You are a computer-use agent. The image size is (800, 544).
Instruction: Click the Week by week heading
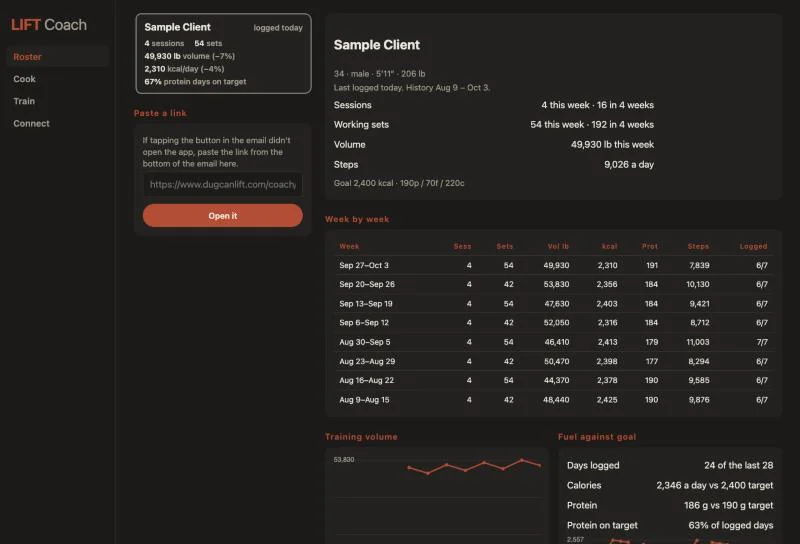(357, 219)
